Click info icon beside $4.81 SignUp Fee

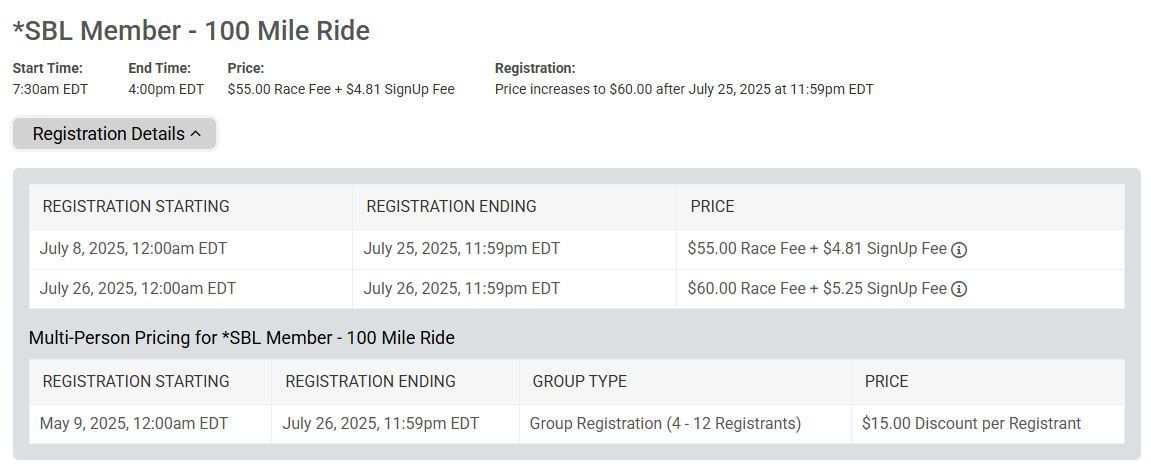tap(959, 250)
